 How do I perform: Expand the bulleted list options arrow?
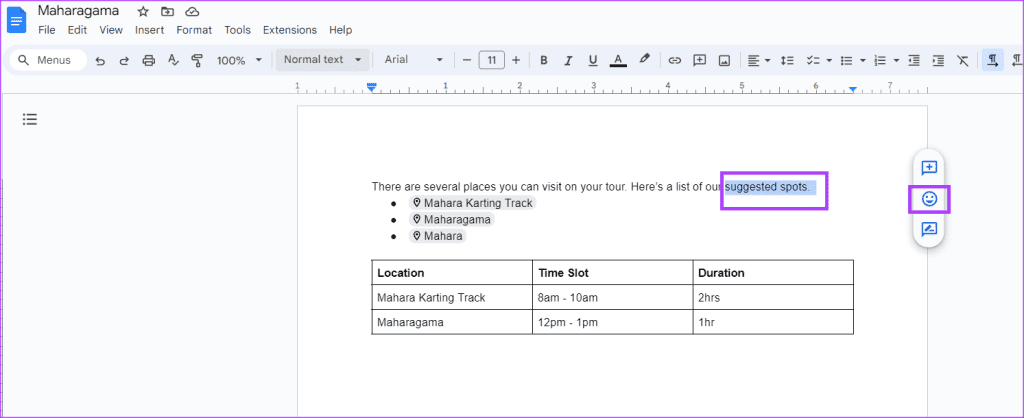coord(863,61)
